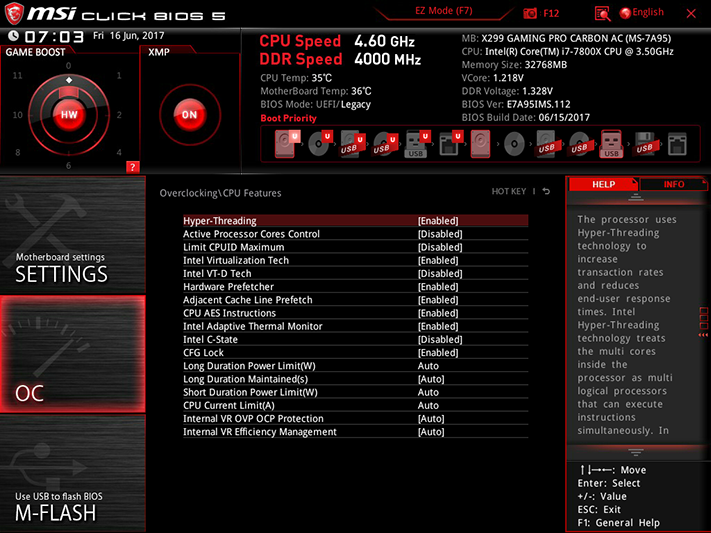
Task: Click the back arrow beside HOT KEY
Action: click(546, 191)
